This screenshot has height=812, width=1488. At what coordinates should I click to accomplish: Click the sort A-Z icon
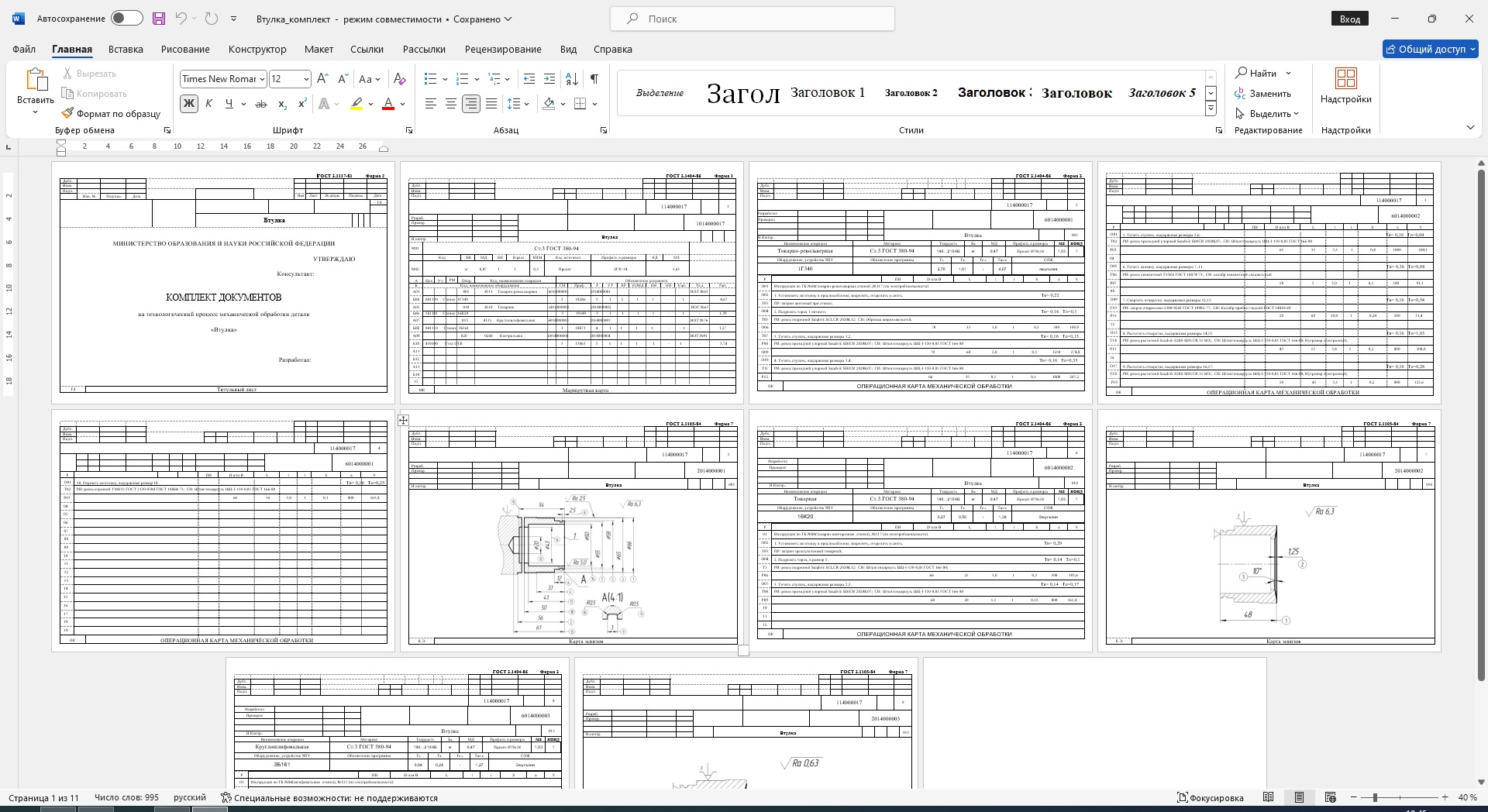(x=572, y=79)
